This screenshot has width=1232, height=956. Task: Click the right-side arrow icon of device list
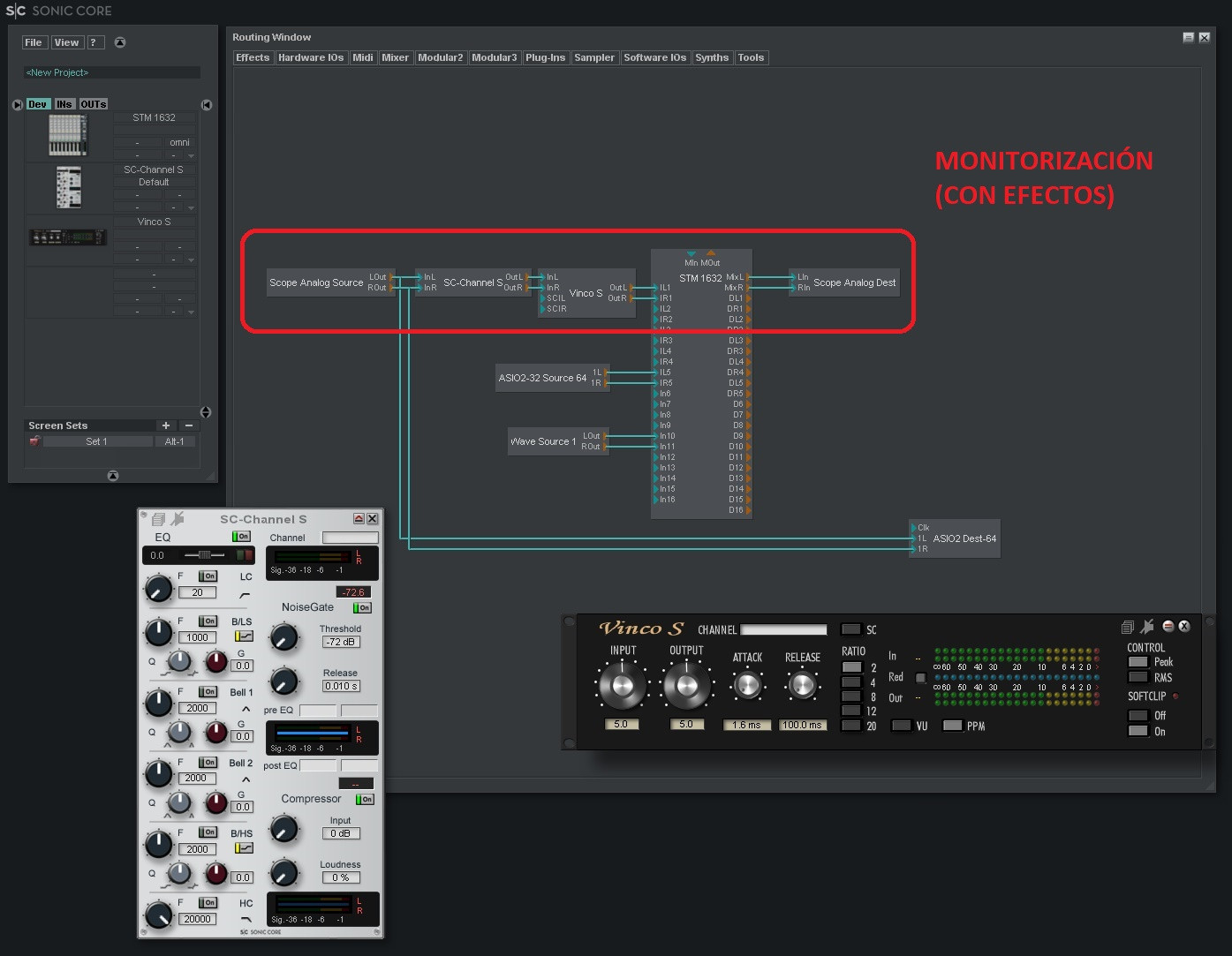point(207,104)
